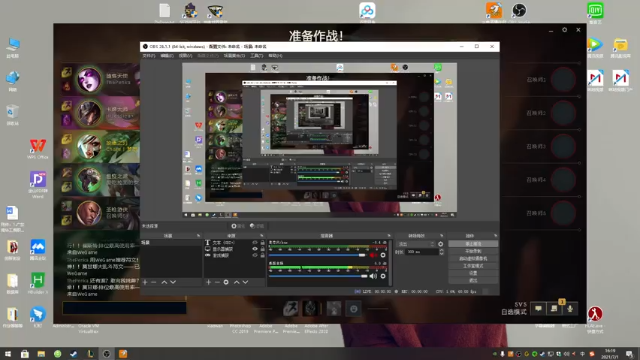Move source up using Sources panel up arrow
Screen dimensions: 640x360
point(236,282)
